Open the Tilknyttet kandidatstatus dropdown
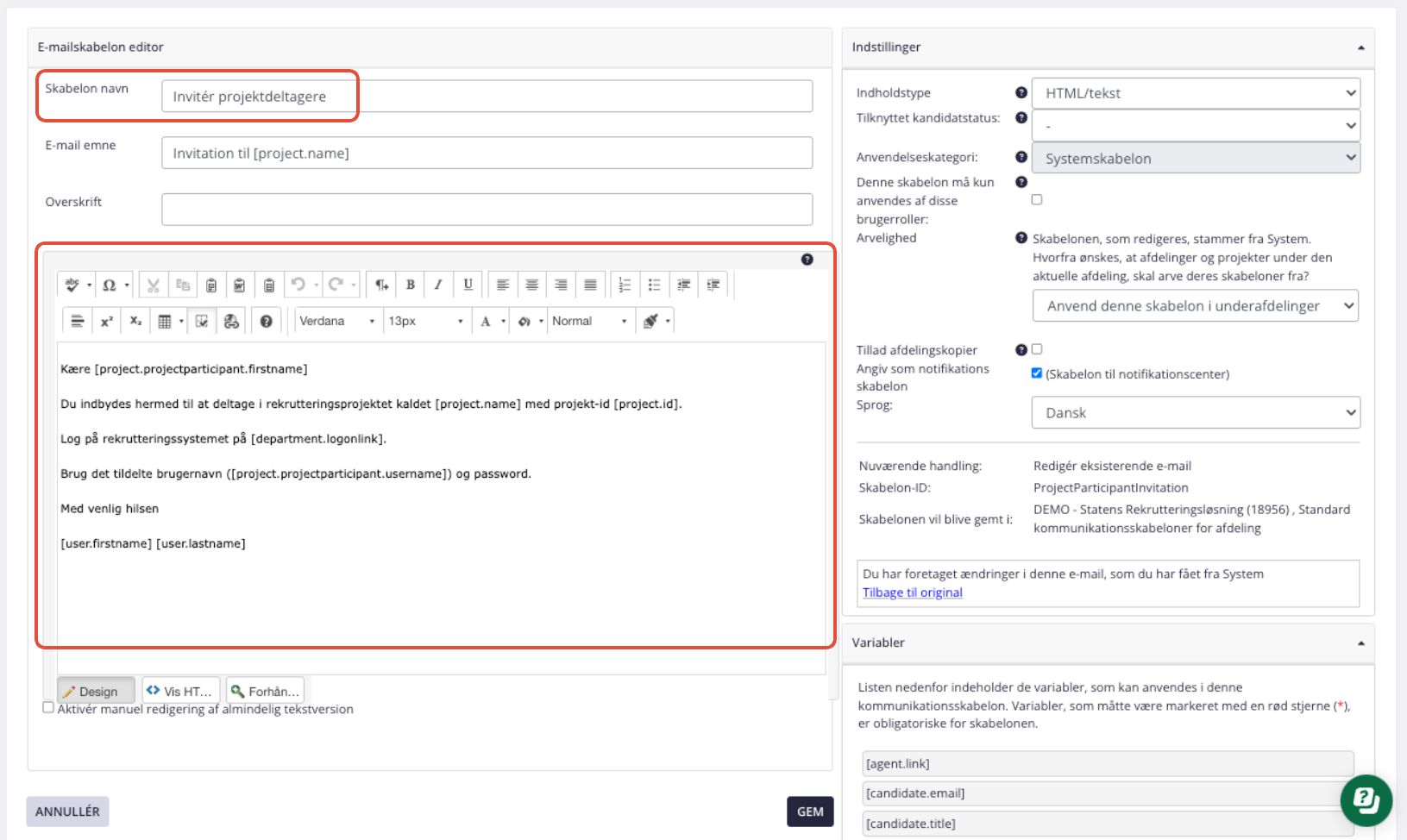 [1196, 126]
